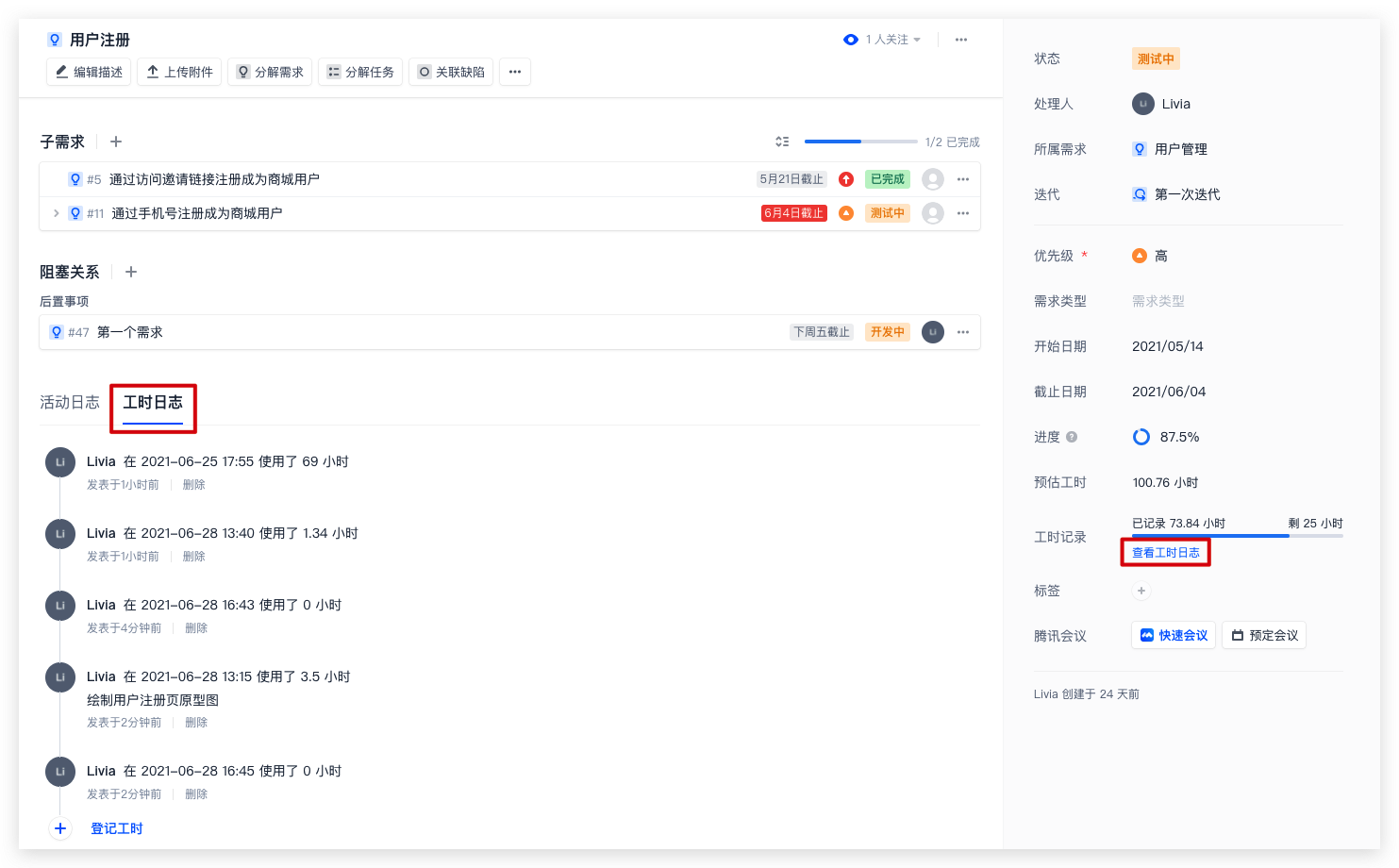Add a new 子需求 with plus icon

(x=116, y=142)
